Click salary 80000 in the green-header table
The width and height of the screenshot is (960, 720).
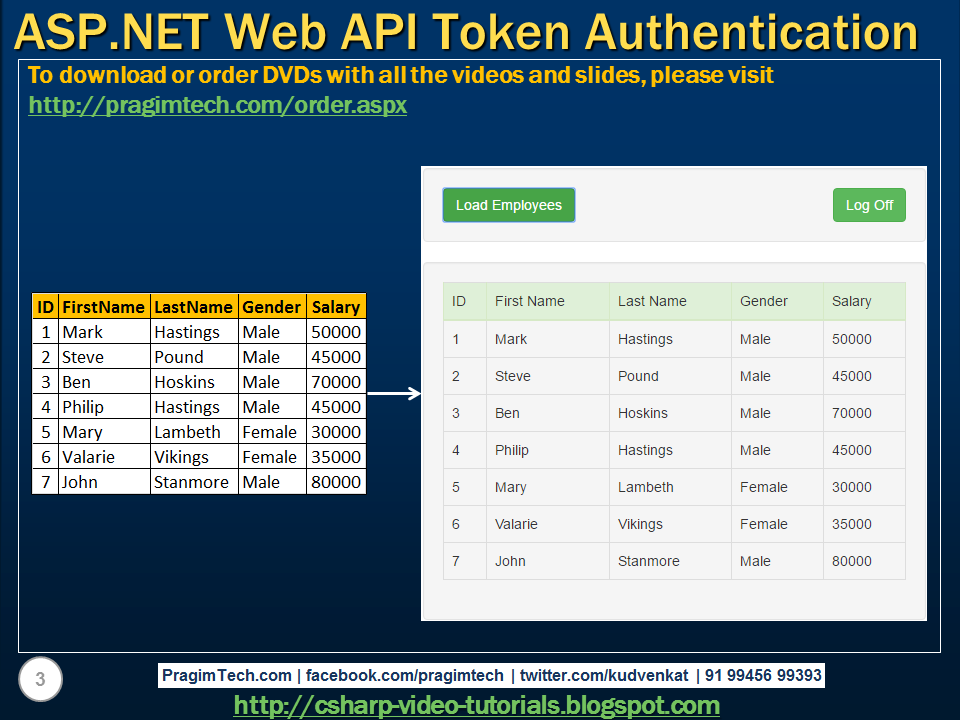tap(852, 561)
